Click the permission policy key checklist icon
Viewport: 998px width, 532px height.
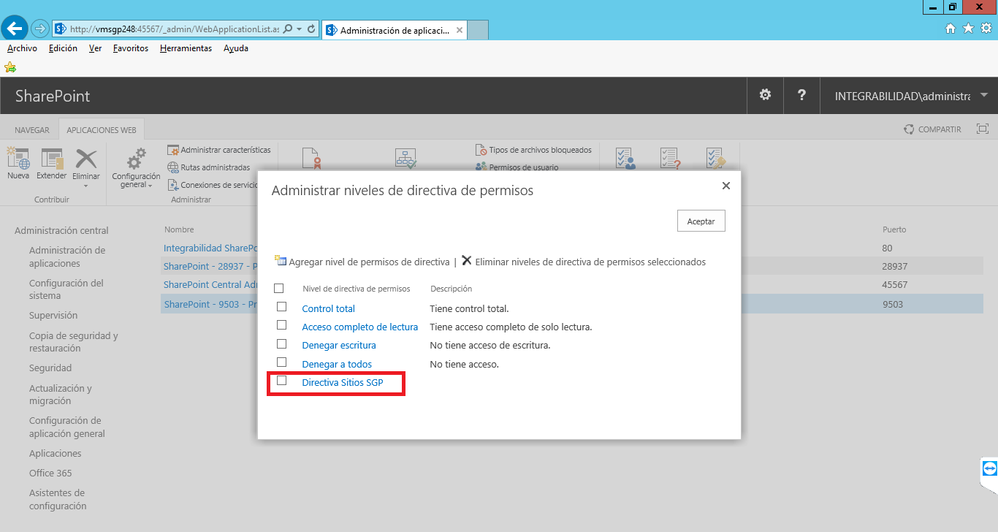[x=715, y=158]
